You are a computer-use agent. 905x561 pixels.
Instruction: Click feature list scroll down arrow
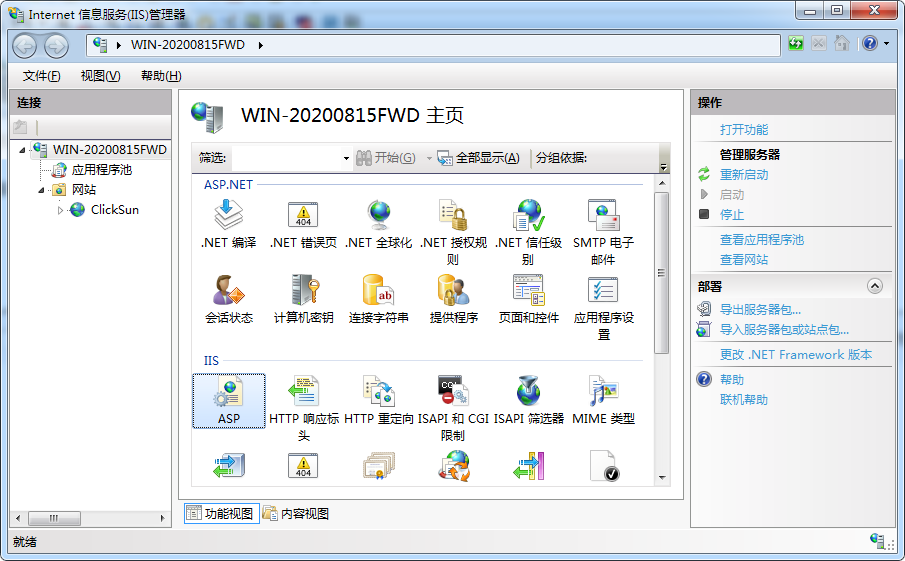(x=662, y=478)
